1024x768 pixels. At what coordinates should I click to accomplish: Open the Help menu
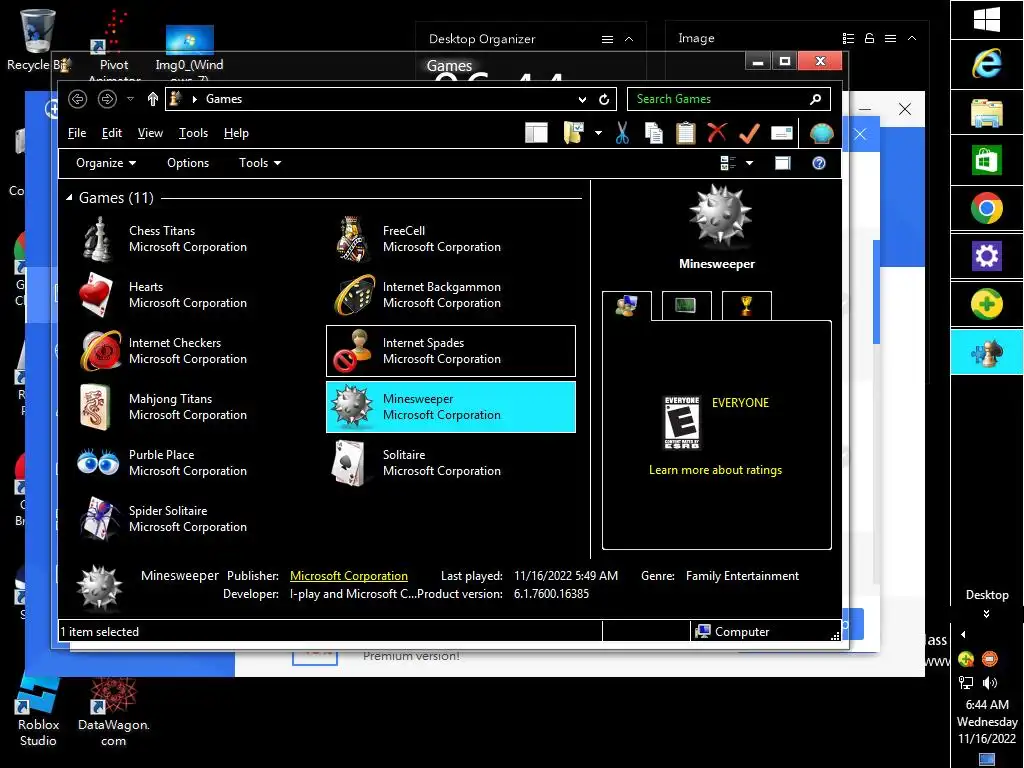coord(236,133)
